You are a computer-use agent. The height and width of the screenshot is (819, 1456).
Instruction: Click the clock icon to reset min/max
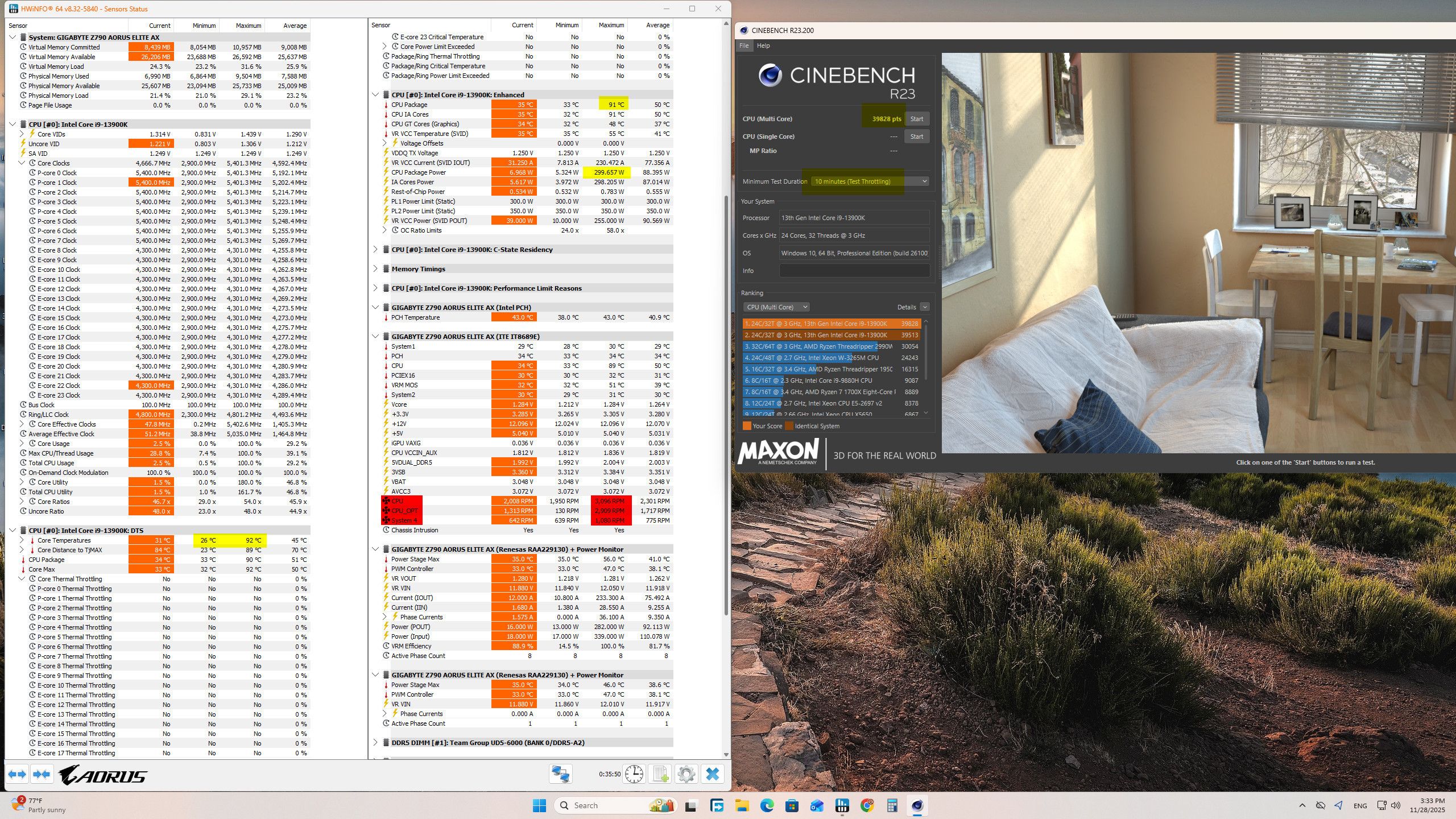[634, 774]
